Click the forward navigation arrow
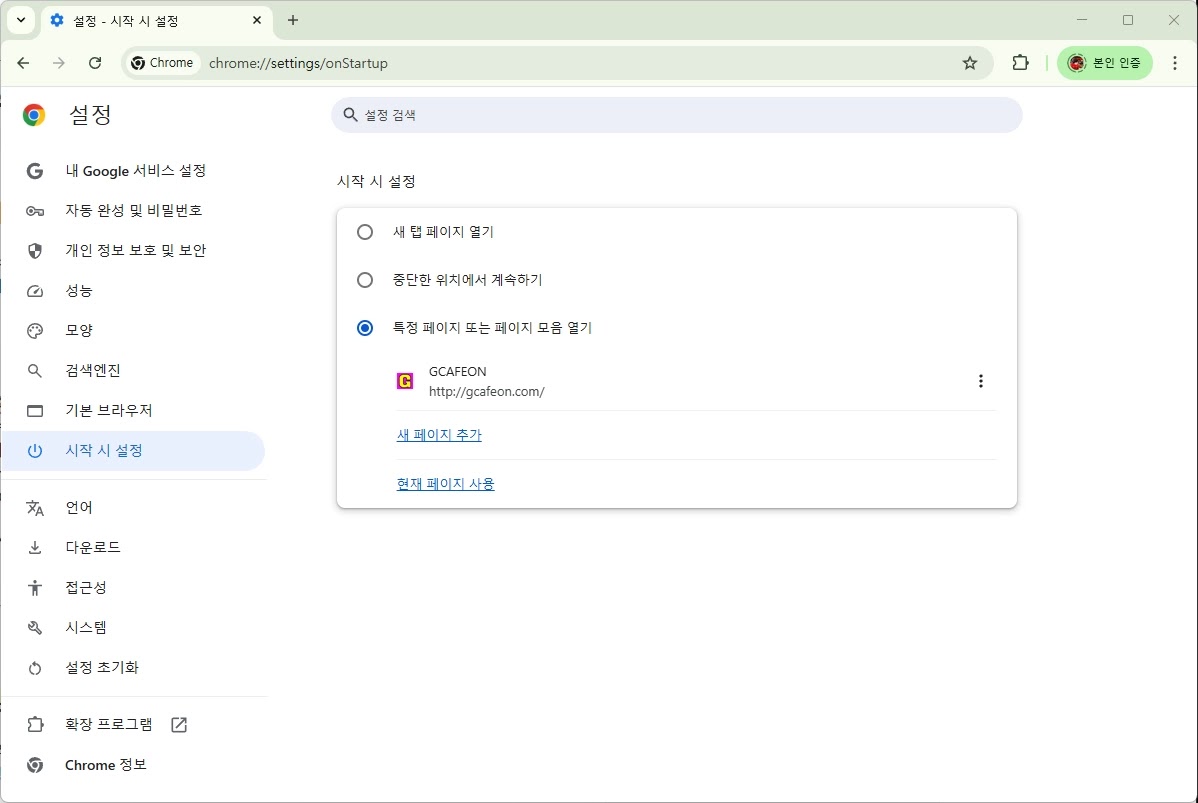 click(x=59, y=63)
